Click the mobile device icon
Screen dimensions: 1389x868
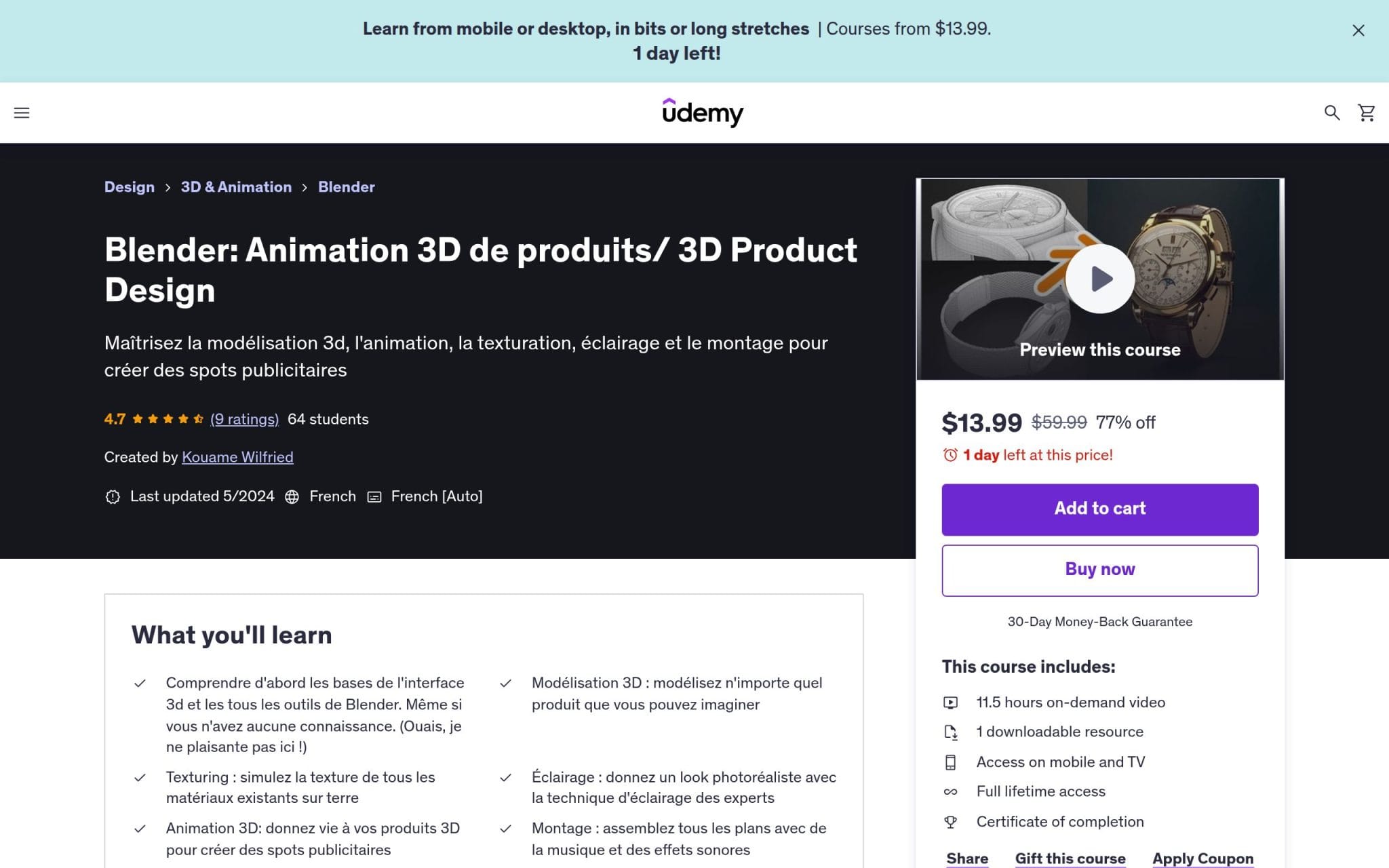[x=951, y=762]
